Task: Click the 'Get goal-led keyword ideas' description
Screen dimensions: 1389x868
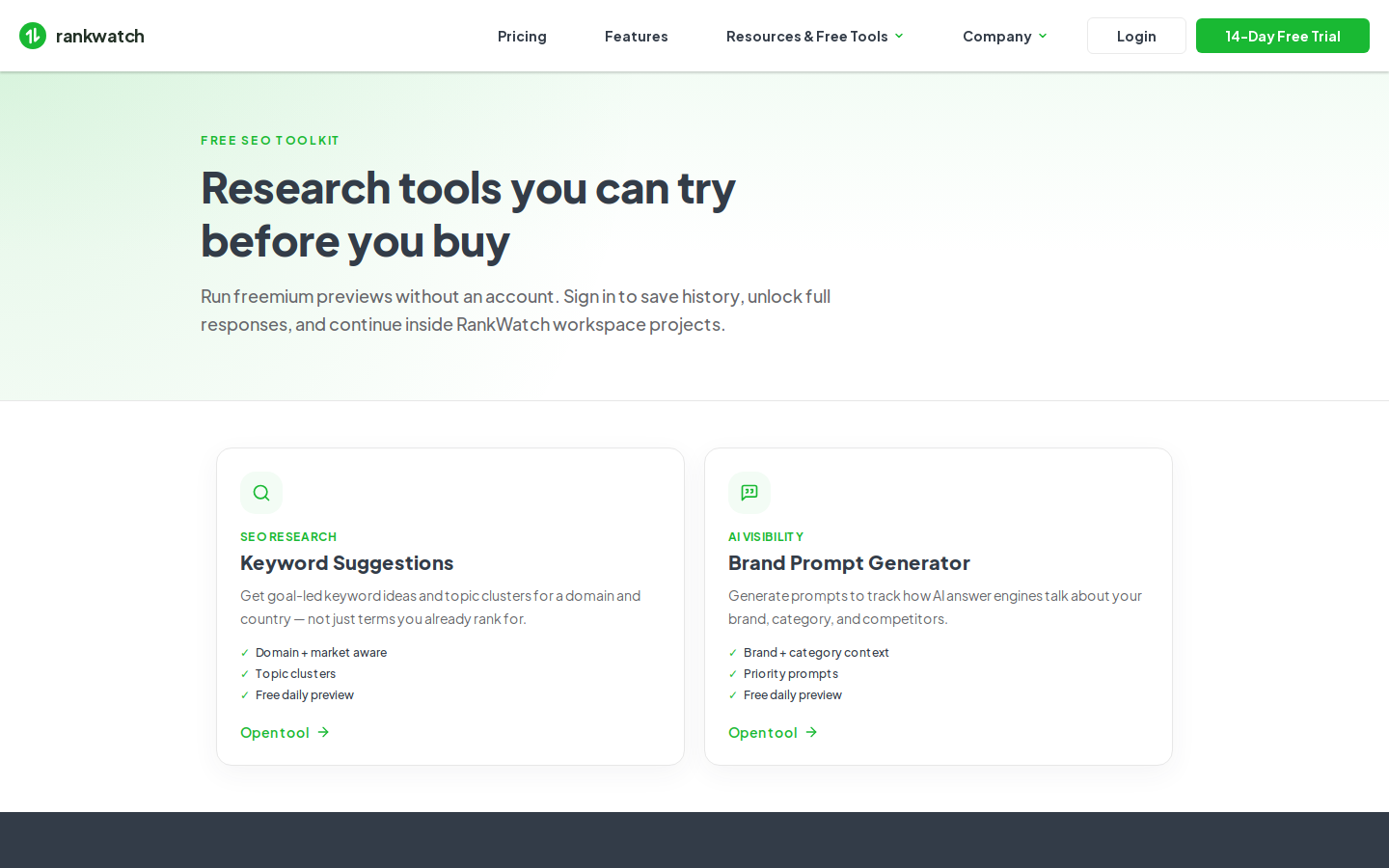Action: [441, 607]
